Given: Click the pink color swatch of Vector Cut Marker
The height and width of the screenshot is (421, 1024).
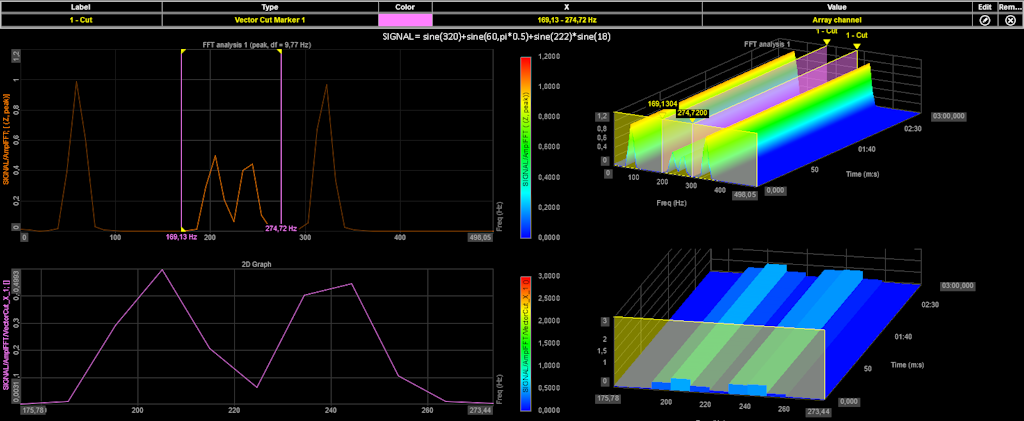Looking at the screenshot, I should pos(405,20).
